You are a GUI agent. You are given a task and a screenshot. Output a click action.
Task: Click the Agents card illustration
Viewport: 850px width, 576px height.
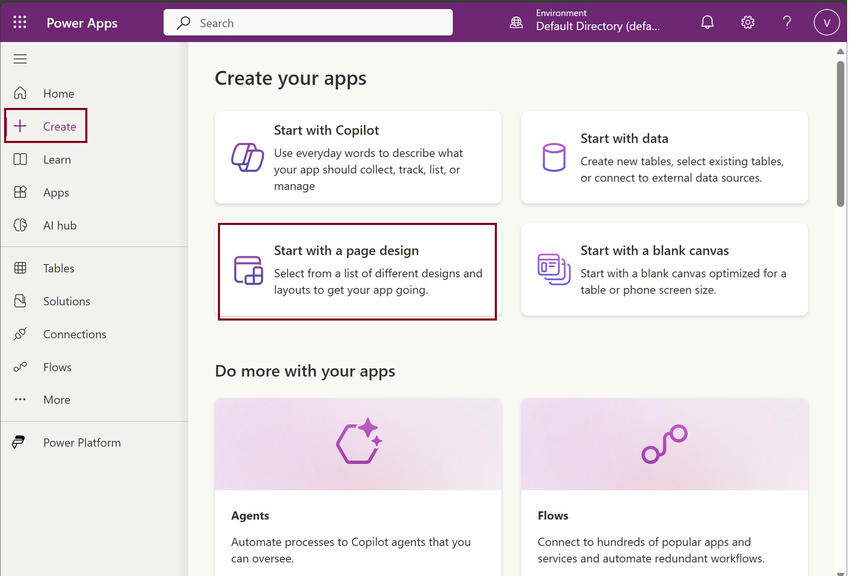(358, 443)
